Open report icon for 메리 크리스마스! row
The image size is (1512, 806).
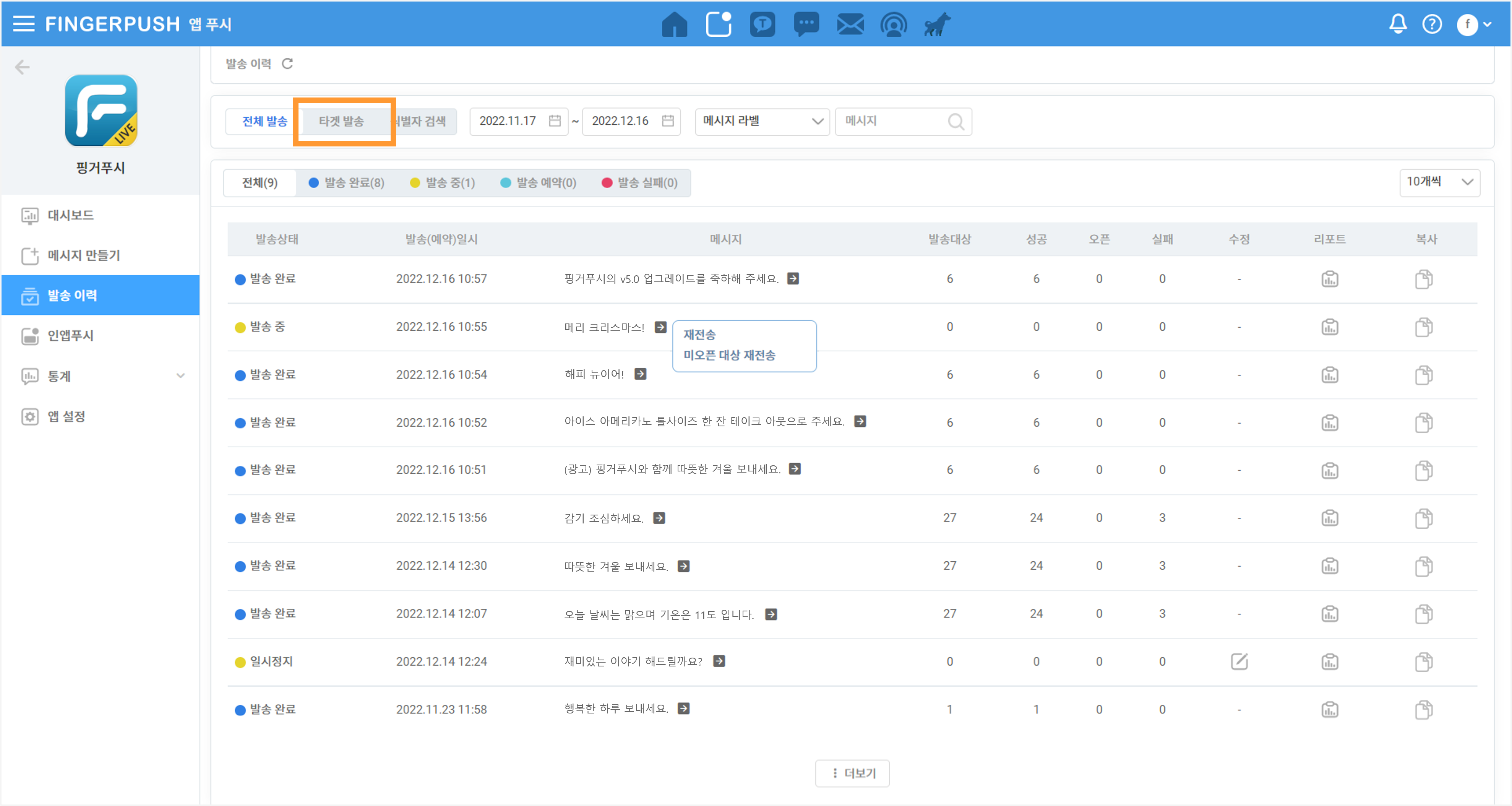[1329, 327]
